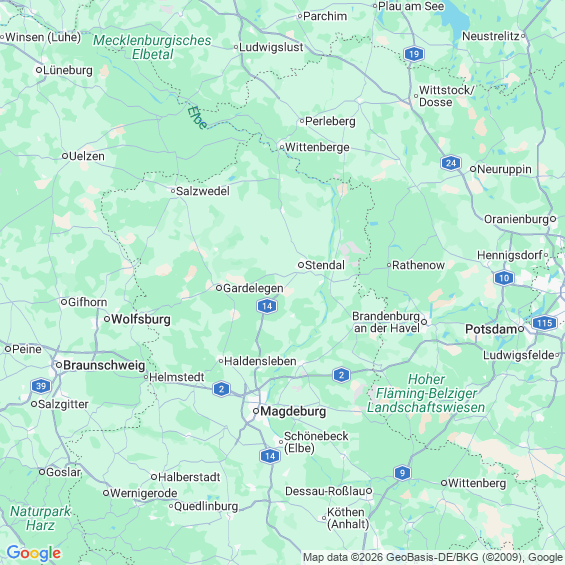Image resolution: width=565 pixels, height=565 pixels.
Task: Click the Braunschweig city label
Action: click(x=104, y=365)
